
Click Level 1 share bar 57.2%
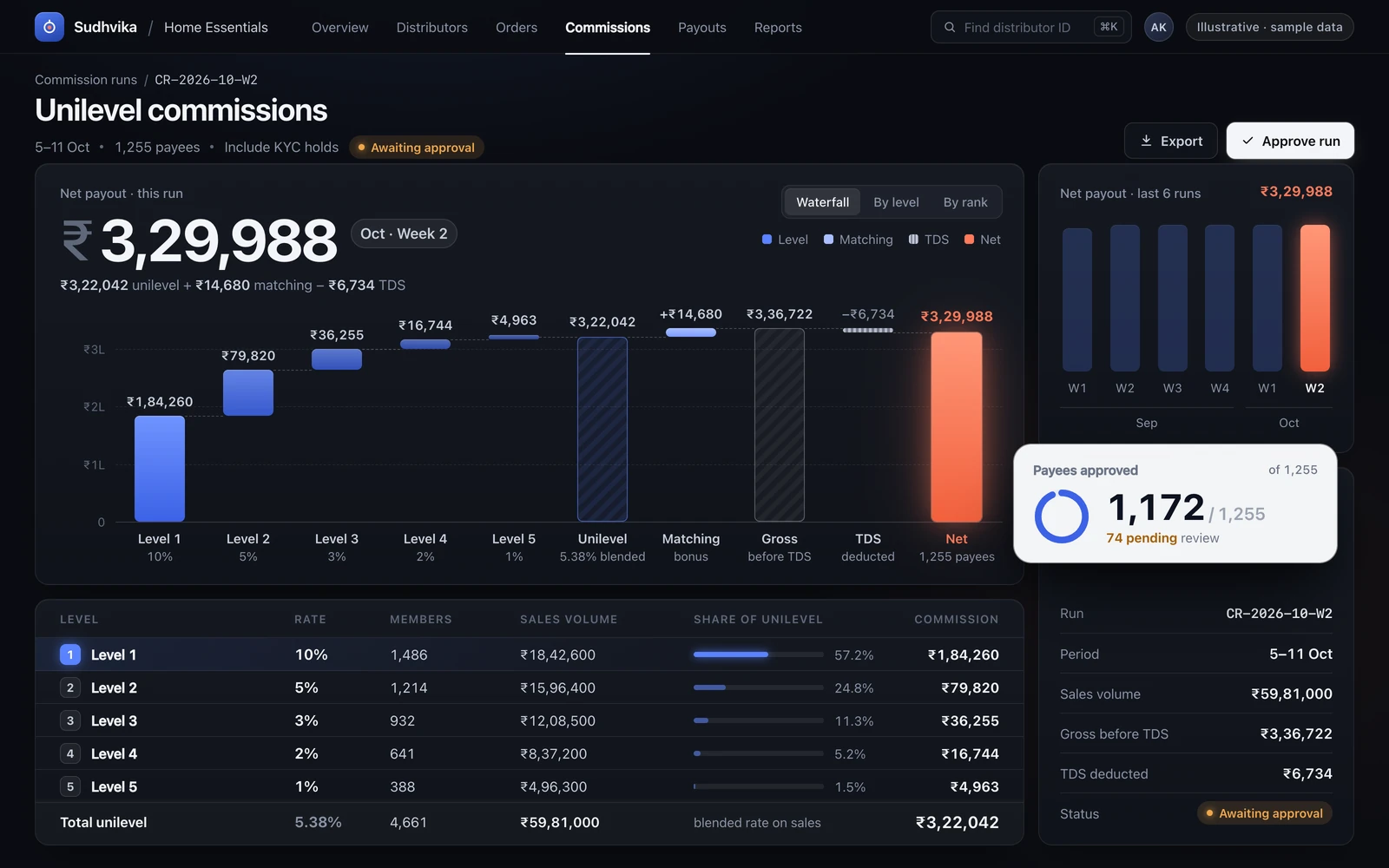[x=759, y=654]
